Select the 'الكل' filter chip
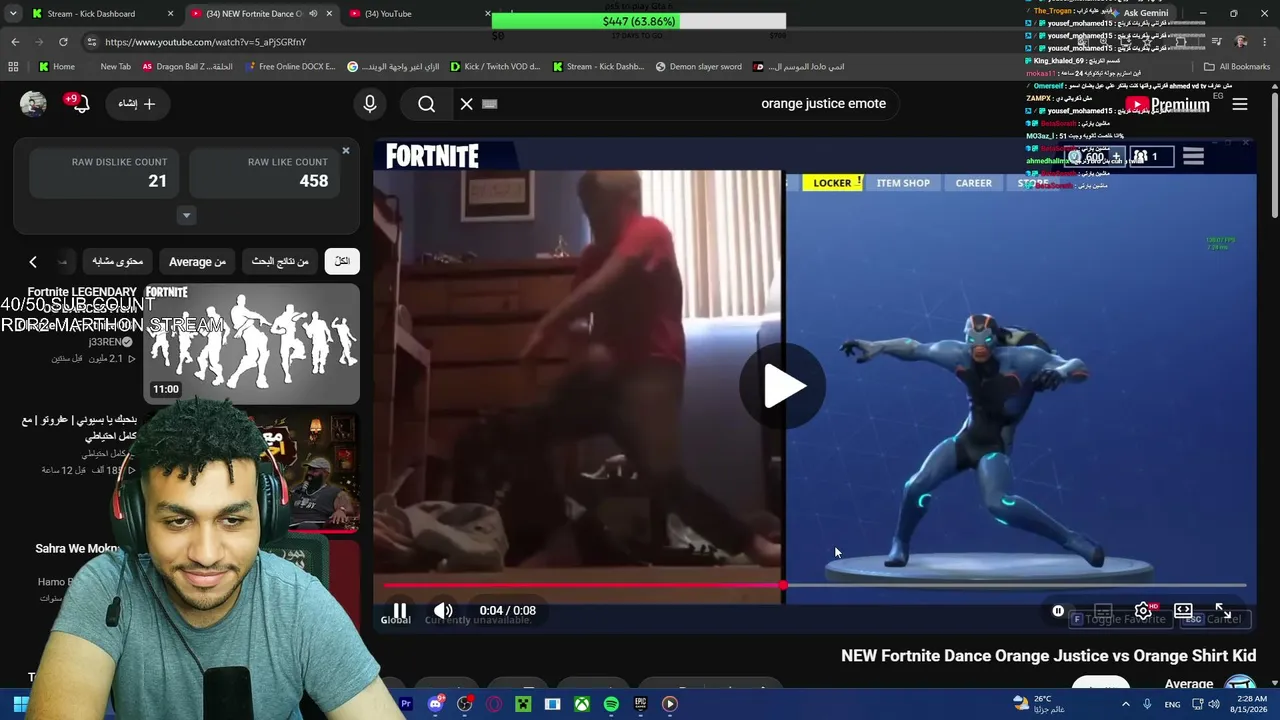Viewport: 1280px width, 720px height. [342, 261]
